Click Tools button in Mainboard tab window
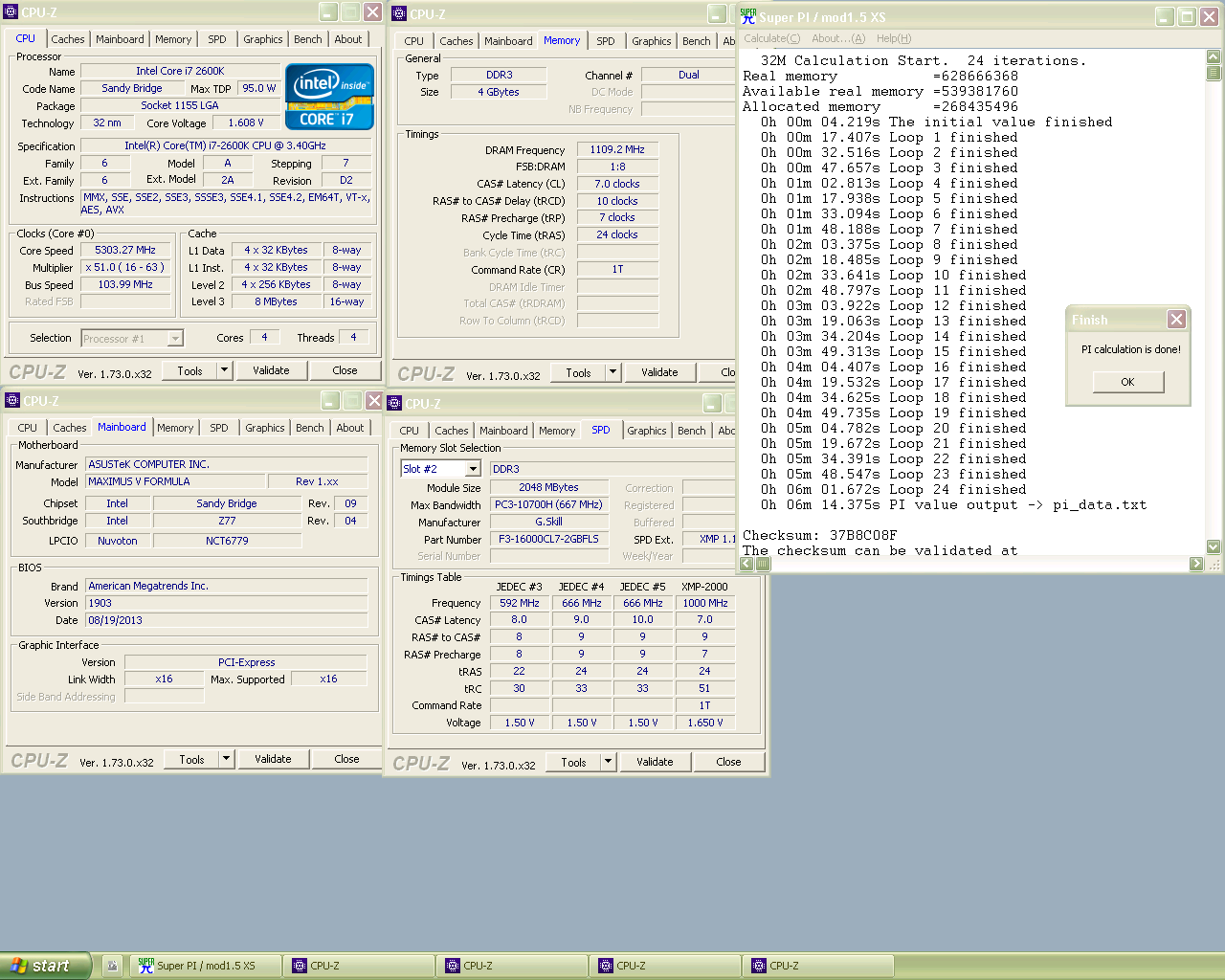This screenshot has height=980, width=1225. [x=191, y=759]
